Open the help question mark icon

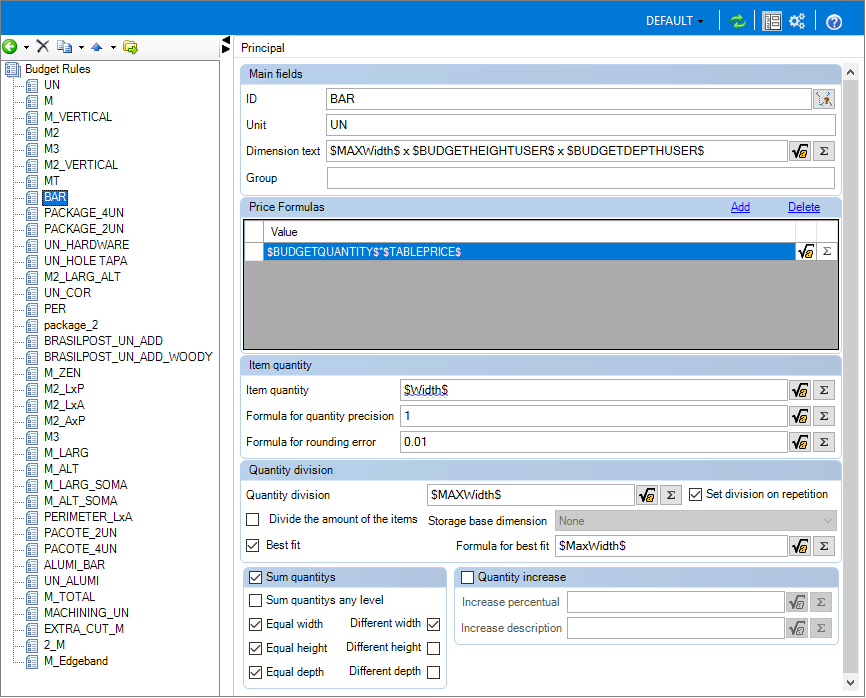click(834, 22)
